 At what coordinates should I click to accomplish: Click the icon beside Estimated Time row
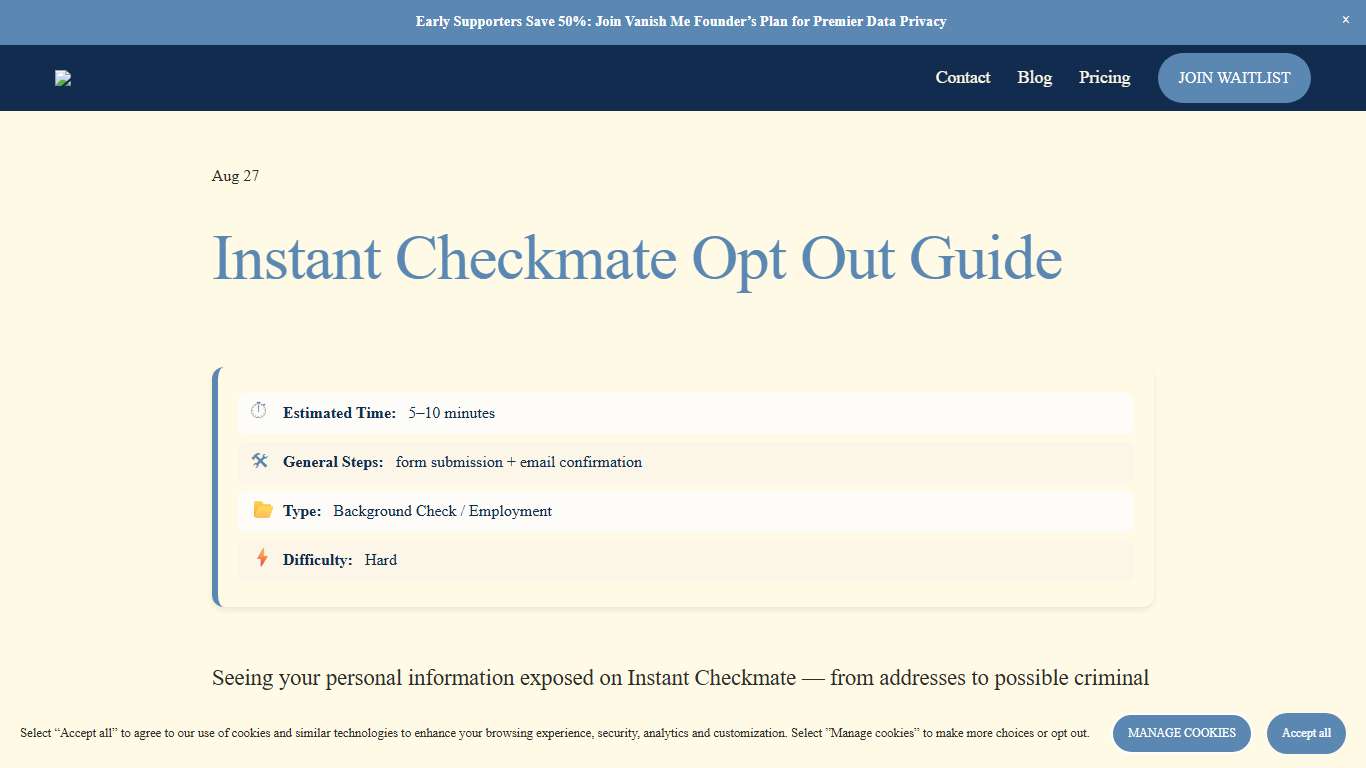pyautogui.click(x=259, y=410)
